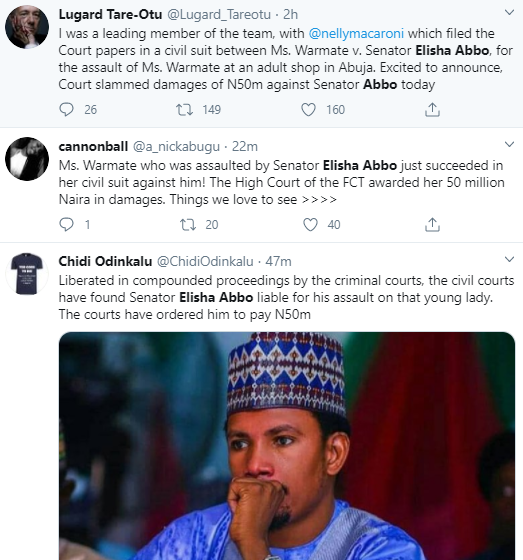The height and width of the screenshot is (560, 523).
Task: Share cannonball's tweet via share icon
Action: 432,225
